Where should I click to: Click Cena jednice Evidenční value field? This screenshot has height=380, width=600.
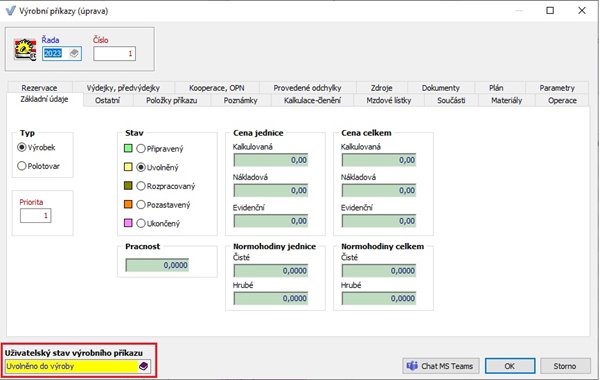[271, 221]
